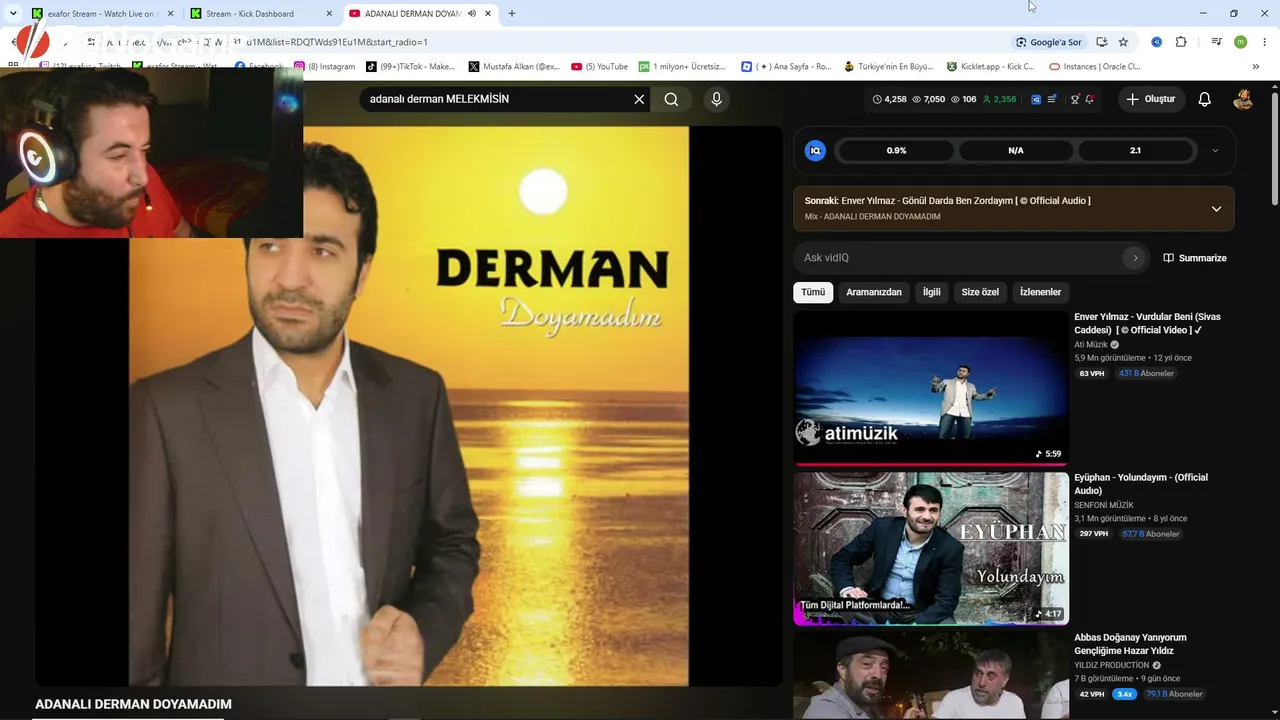Click the 297 VPH badge
This screenshot has width=1280, height=720.
point(1094,534)
